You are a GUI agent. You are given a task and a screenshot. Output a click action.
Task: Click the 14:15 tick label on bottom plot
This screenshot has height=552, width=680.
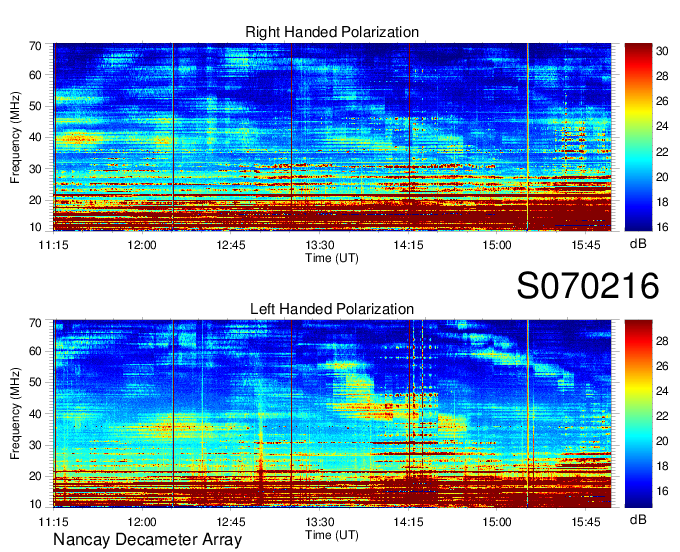(408, 522)
